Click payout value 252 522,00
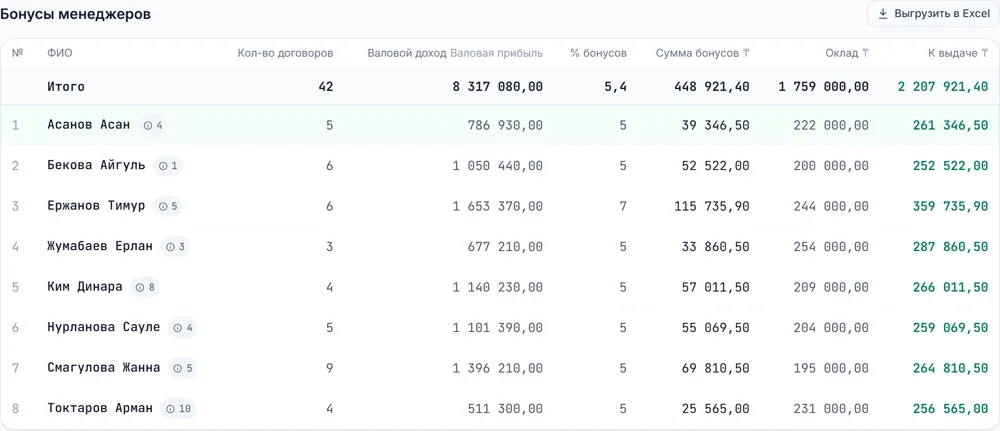Screen dimensions: 1000x431 point(951,166)
